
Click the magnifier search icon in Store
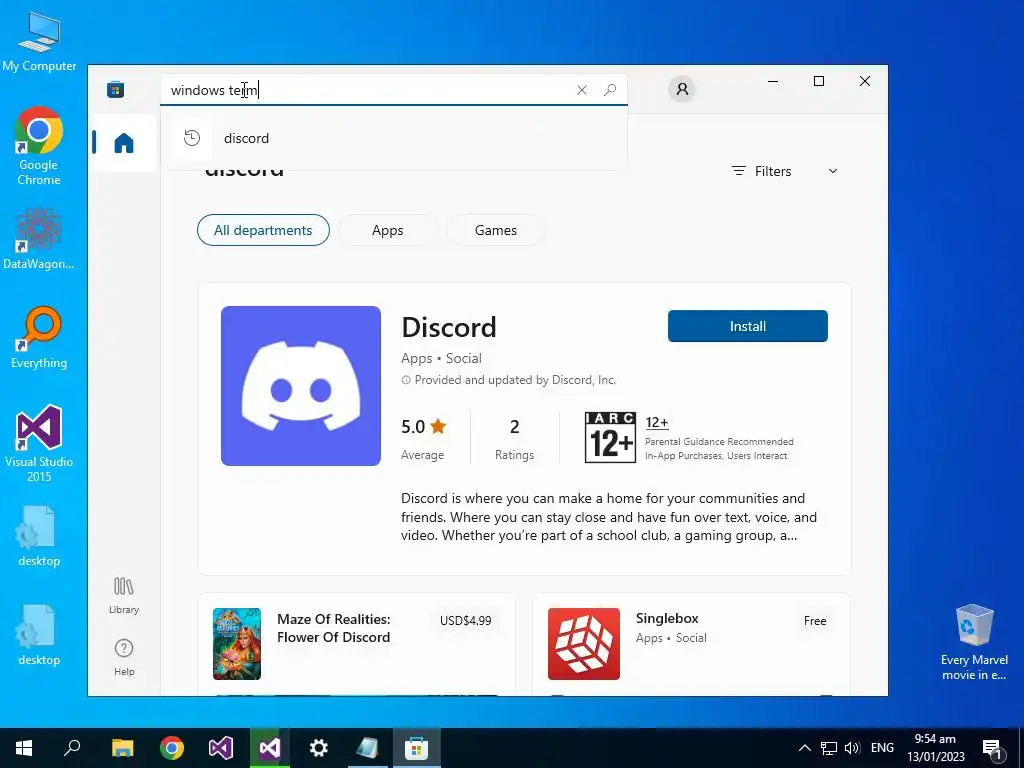point(610,90)
